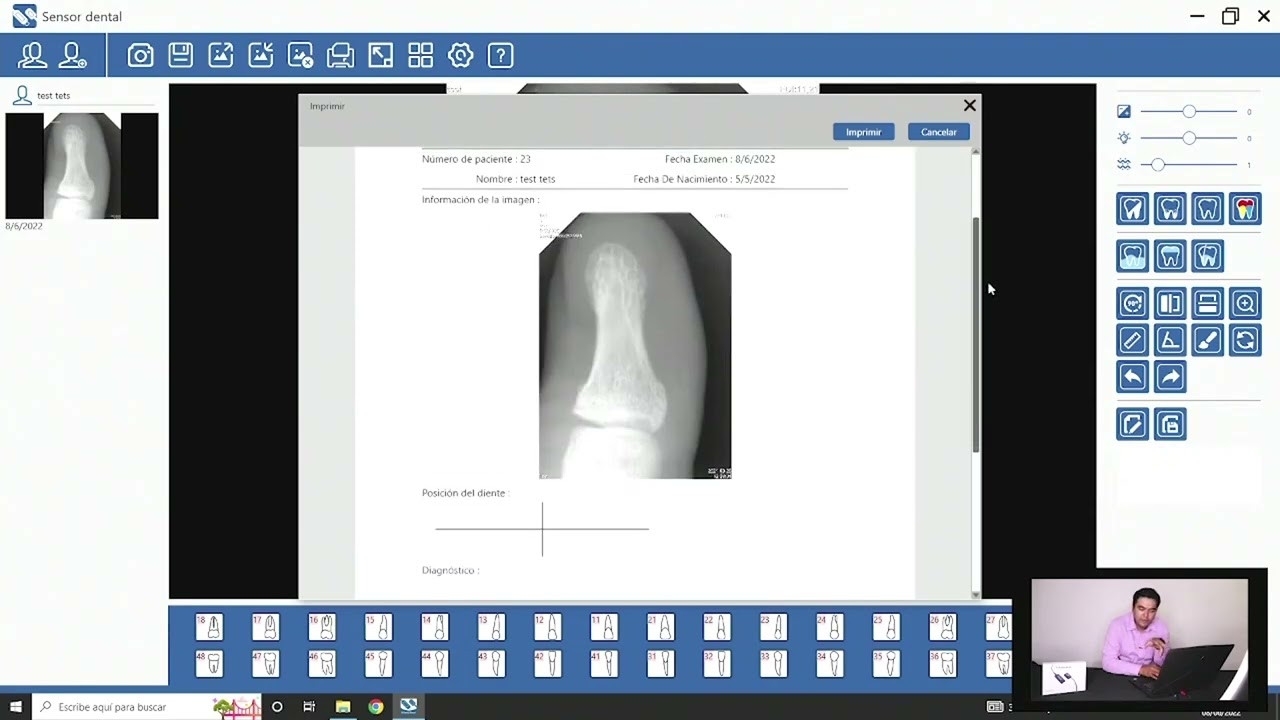
Task: Apply the third tooth filter preset
Action: [x=1207, y=208]
